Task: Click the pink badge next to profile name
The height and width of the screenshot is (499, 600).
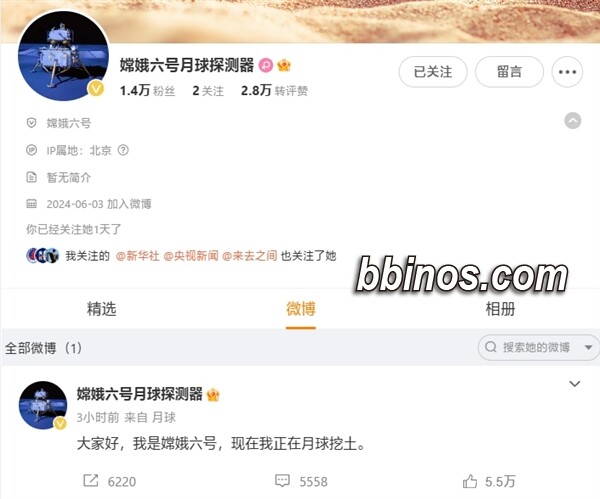Action: [x=266, y=65]
